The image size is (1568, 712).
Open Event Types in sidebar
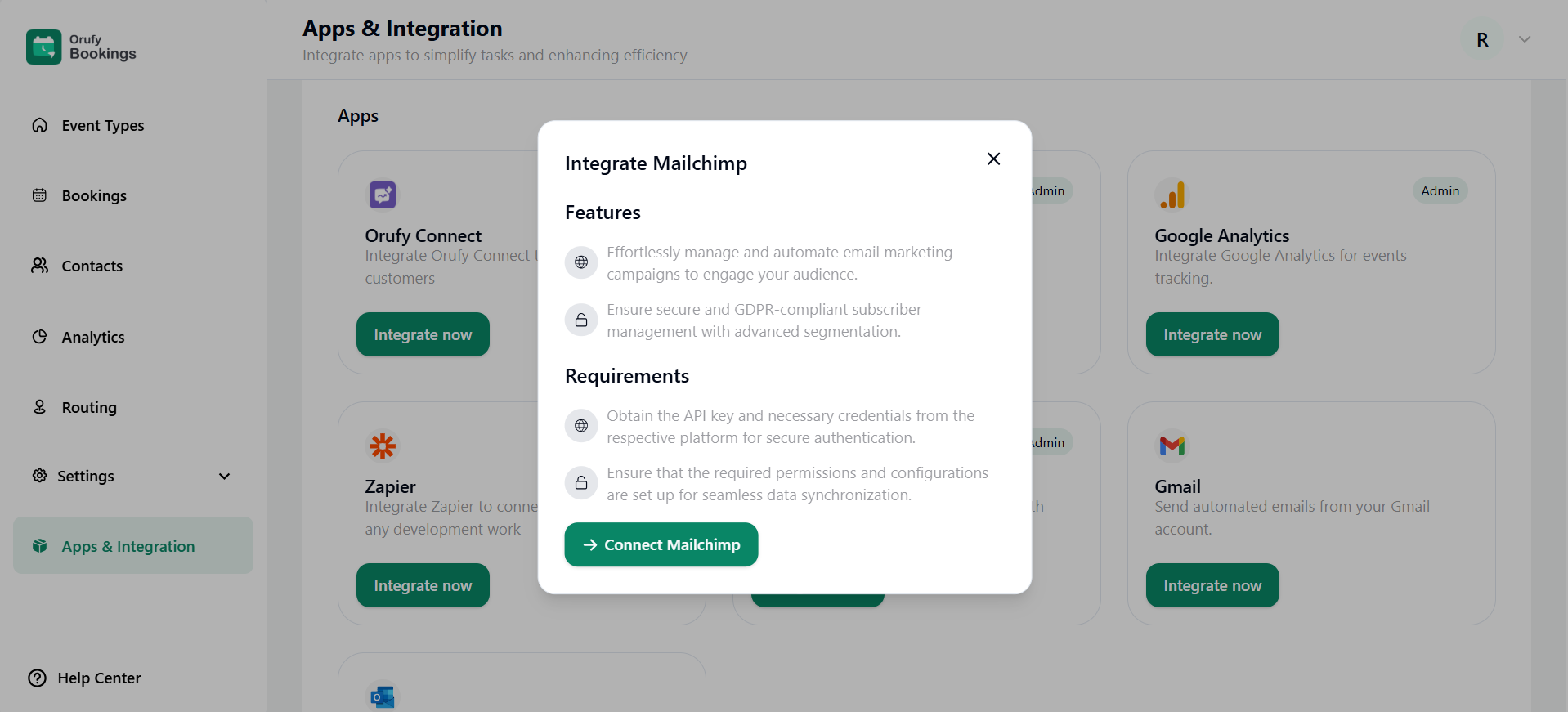pos(102,125)
